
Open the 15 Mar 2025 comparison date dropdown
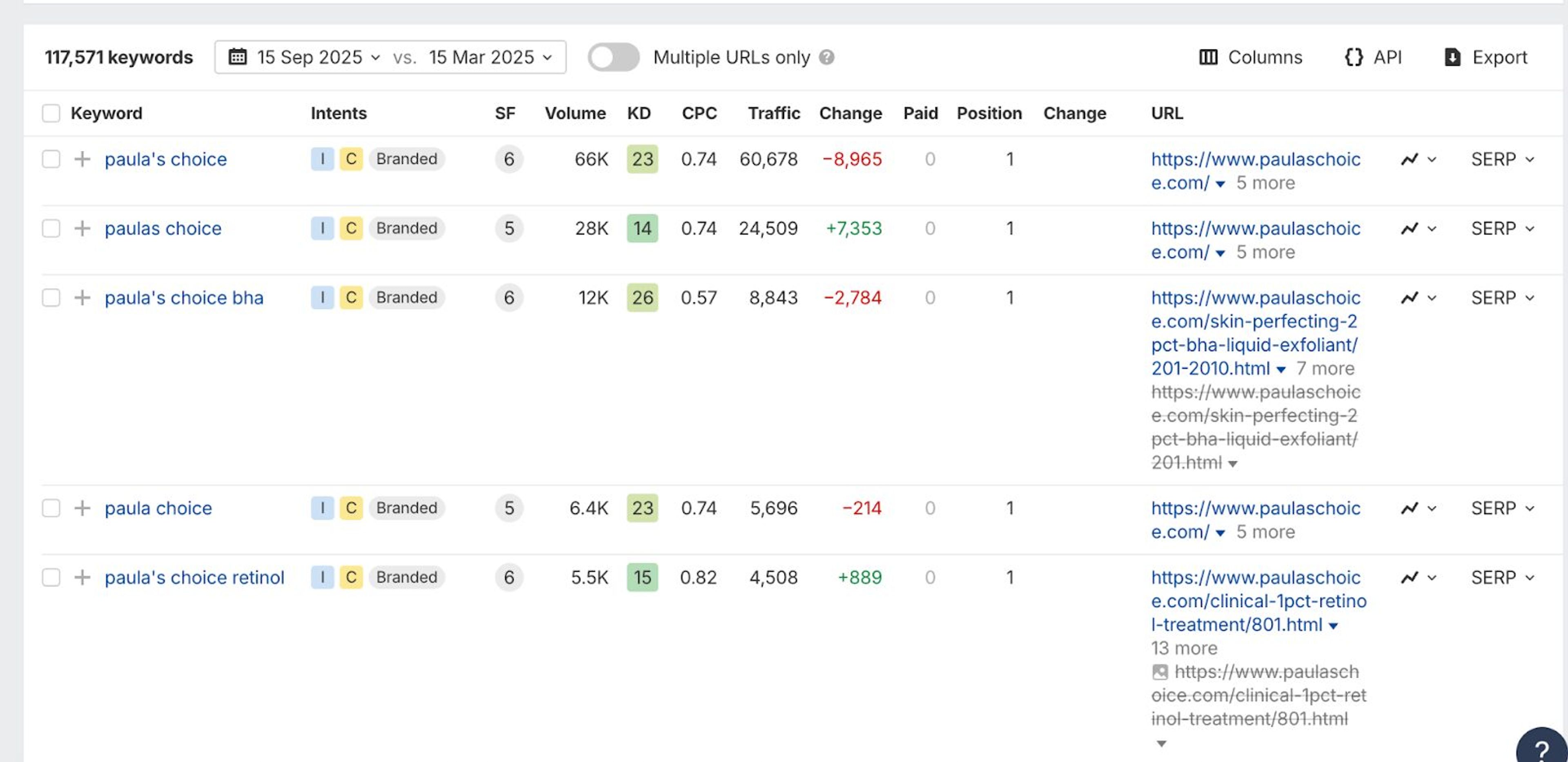(490, 57)
